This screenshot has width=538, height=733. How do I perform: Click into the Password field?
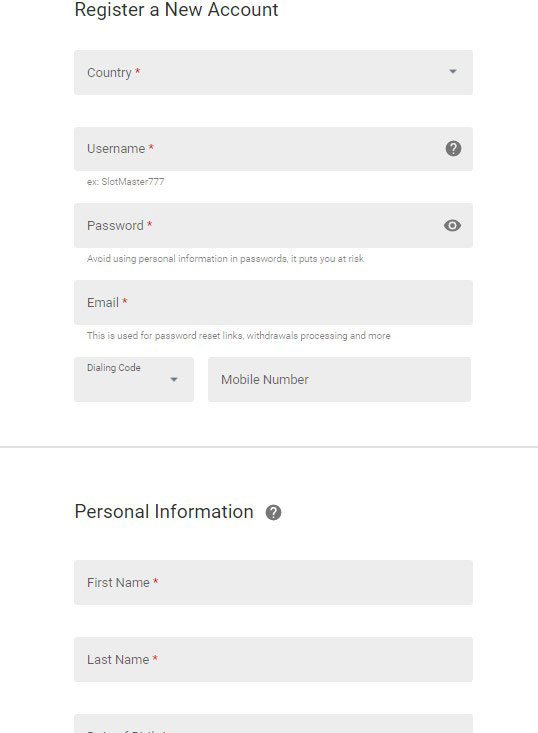273,225
